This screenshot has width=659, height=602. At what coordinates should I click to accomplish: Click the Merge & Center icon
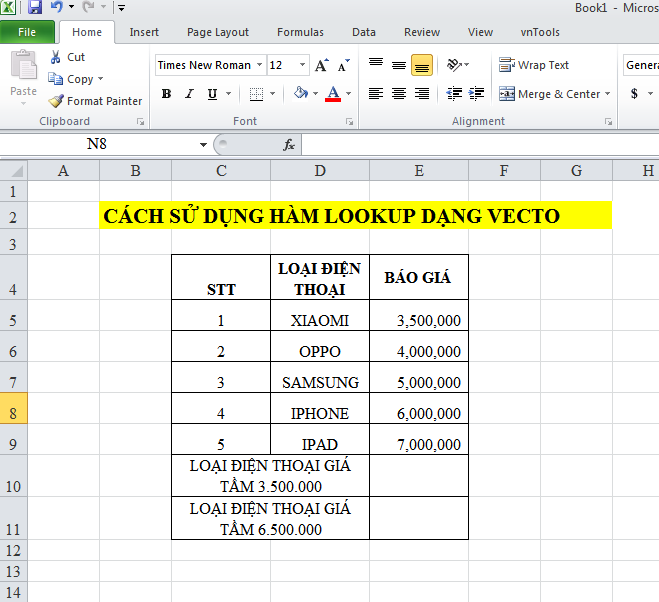[x=506, y=94]
